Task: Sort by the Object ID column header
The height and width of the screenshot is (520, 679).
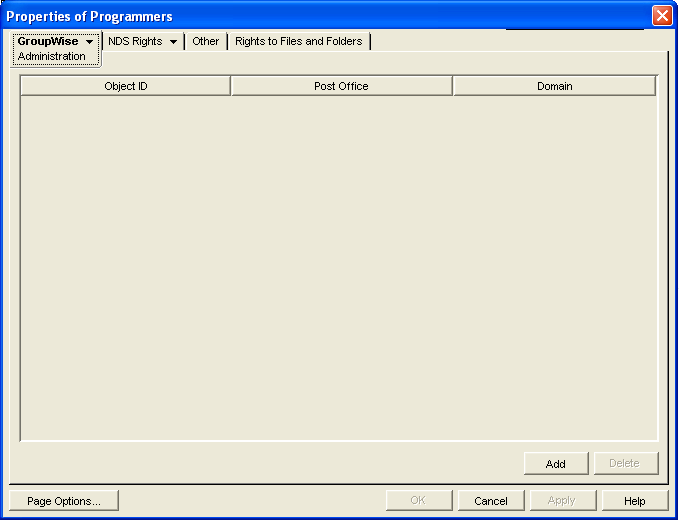Action: click(126, 86)
